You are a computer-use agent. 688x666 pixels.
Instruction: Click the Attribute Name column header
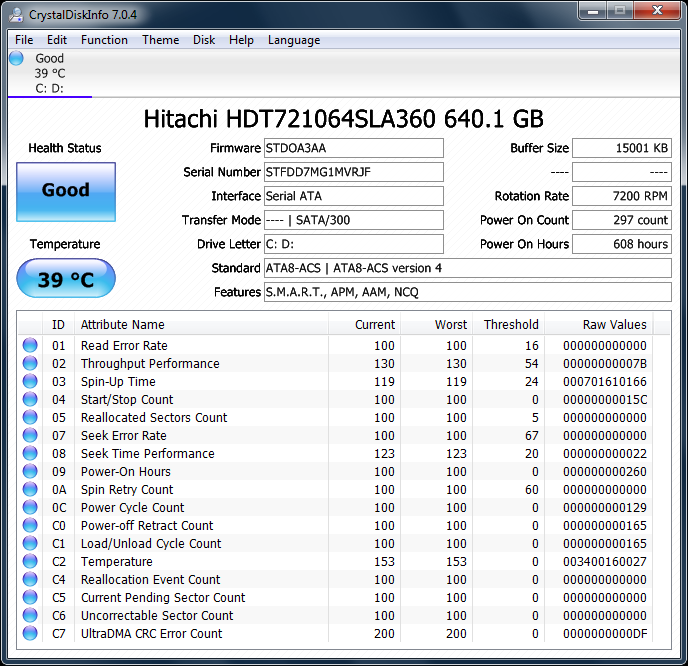122,324
